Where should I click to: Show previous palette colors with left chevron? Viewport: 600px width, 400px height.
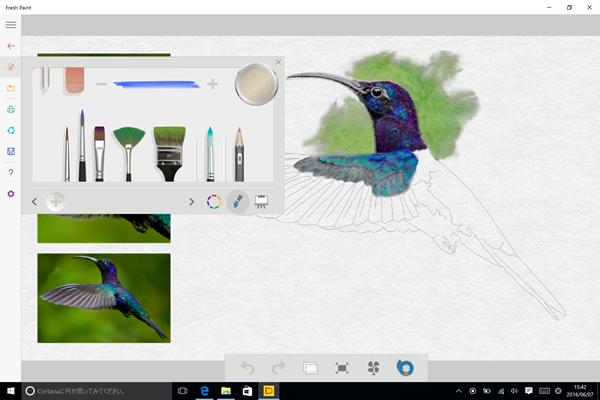tap(35, 201)
